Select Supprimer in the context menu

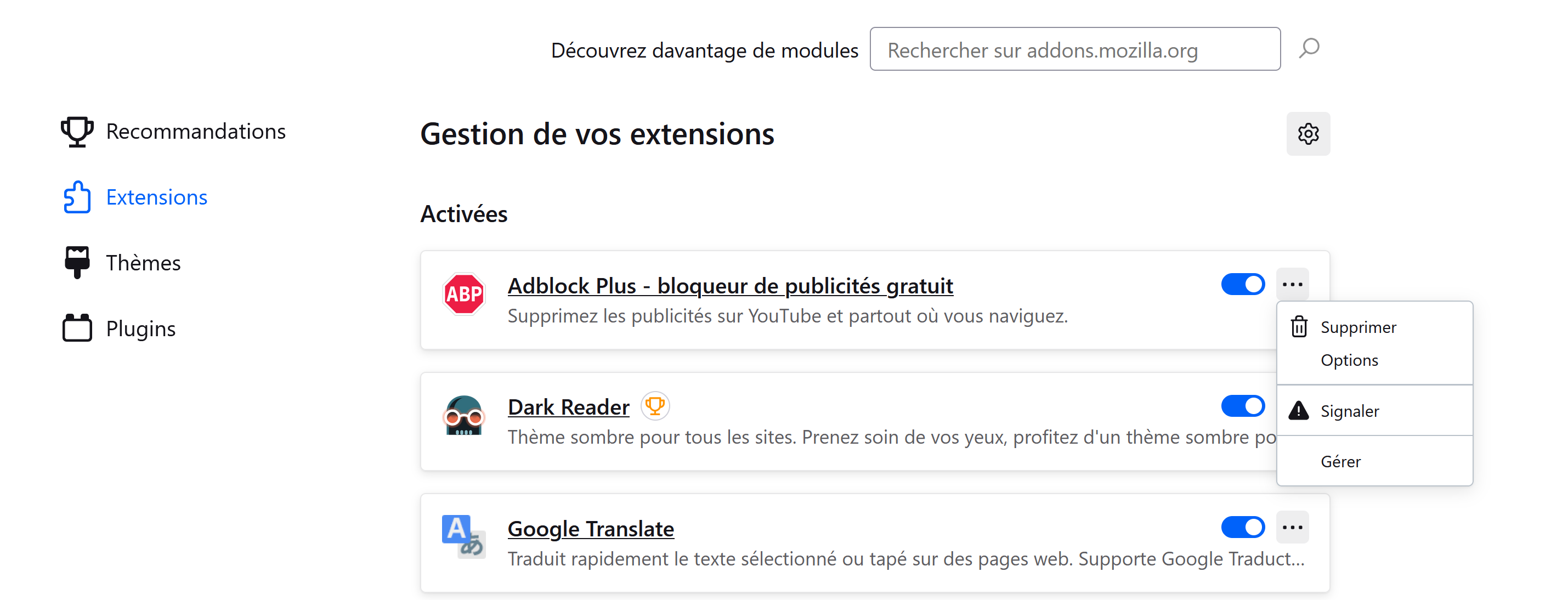click(x=1374, y=327)
